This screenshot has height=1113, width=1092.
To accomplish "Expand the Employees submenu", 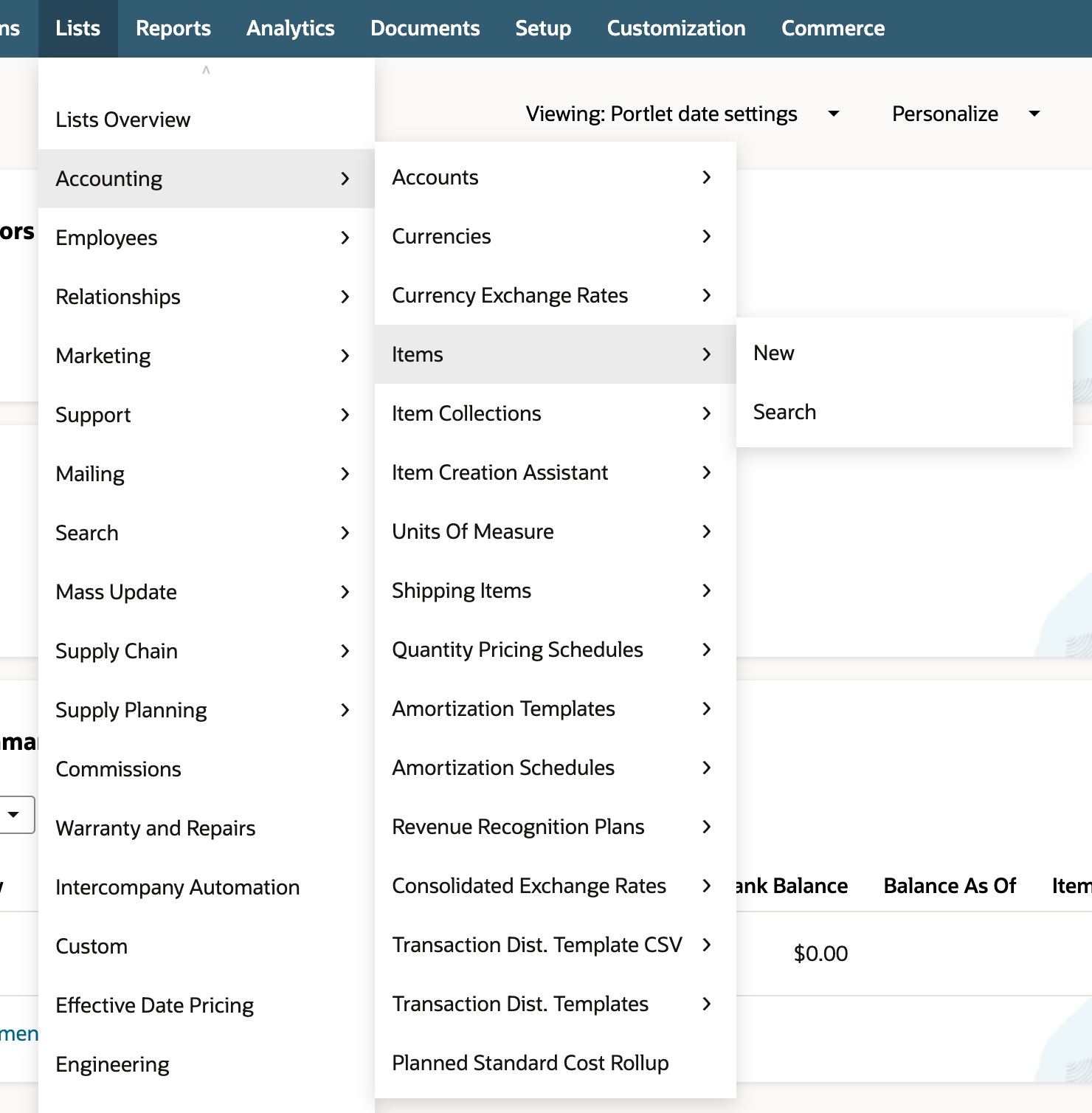I will pos(207,238).
